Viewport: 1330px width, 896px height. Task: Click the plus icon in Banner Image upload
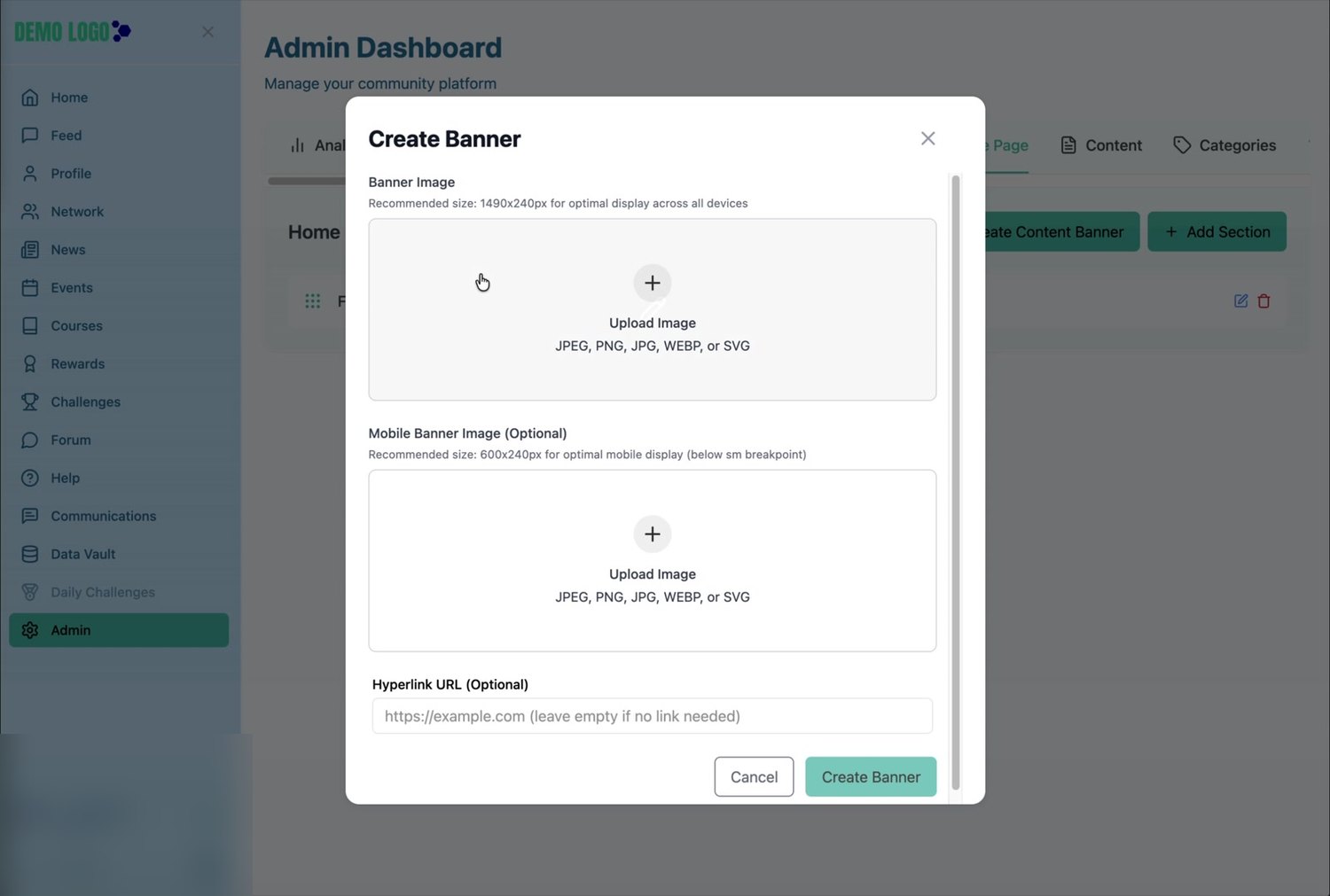(x=652, y=283)
